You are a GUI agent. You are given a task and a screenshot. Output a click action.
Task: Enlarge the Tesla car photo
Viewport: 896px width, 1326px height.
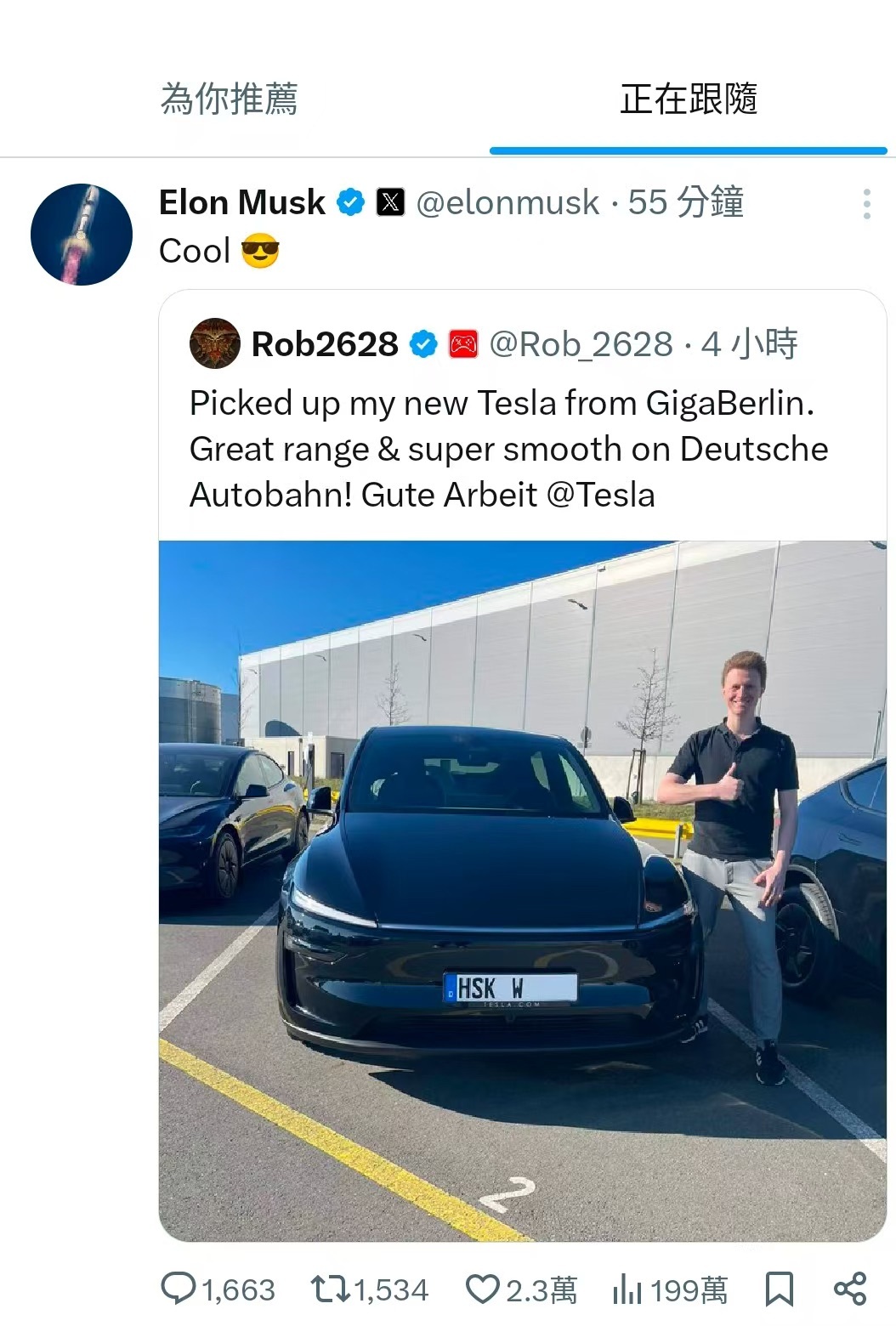point(523,891)
